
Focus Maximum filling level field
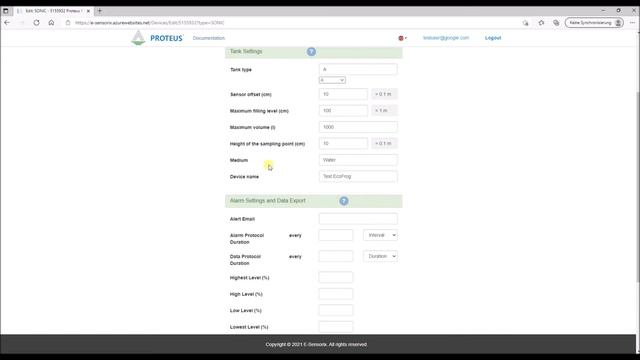click(343, 111)
